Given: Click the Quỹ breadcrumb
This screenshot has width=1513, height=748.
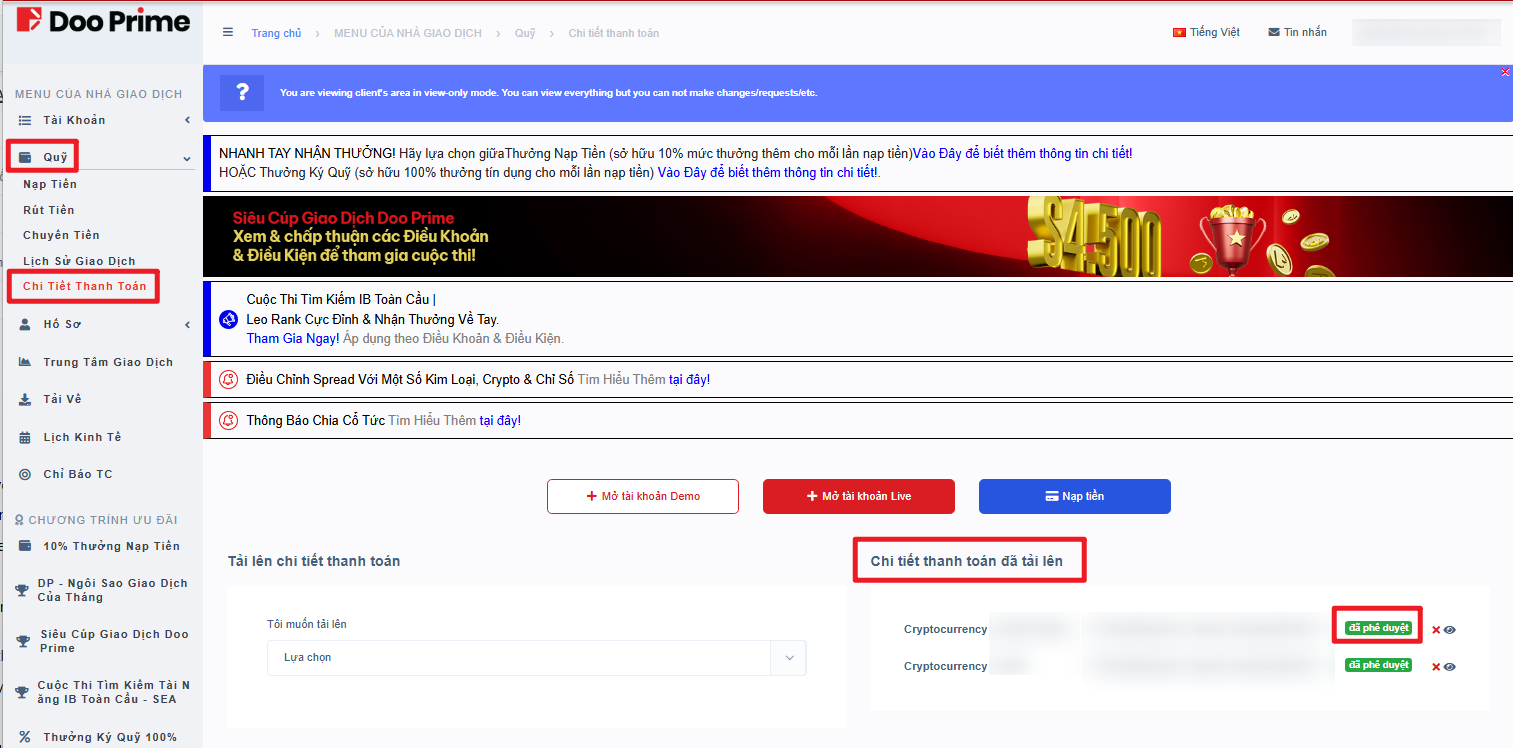Looking at the screenshot, I should [x=525, y=33].
